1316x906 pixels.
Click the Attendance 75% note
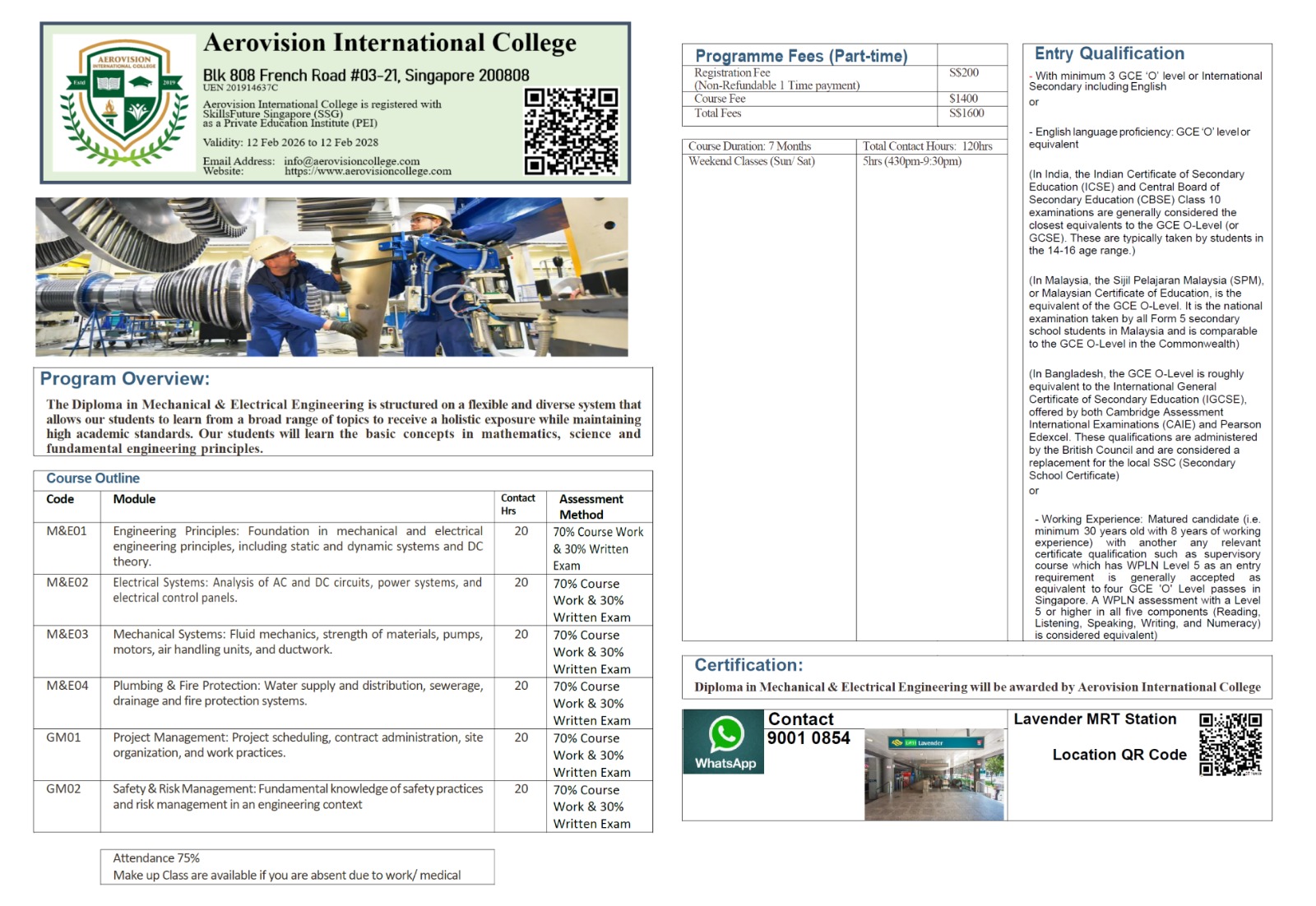[x=156, y=858]
